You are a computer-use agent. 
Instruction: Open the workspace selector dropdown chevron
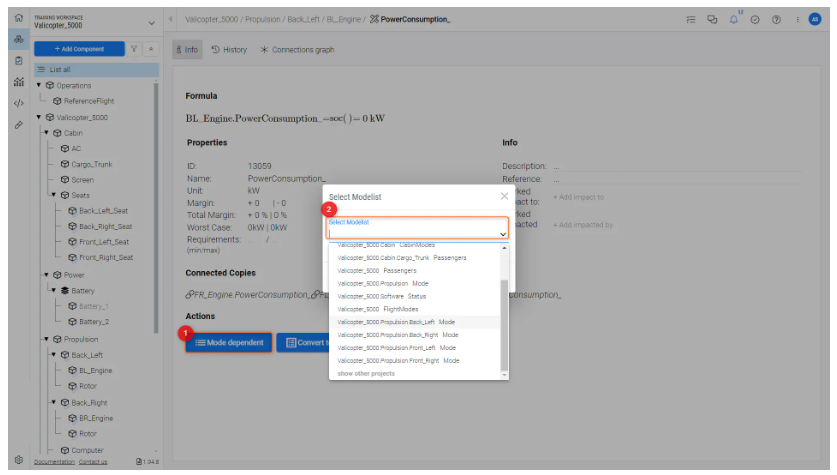pos(152,23)
